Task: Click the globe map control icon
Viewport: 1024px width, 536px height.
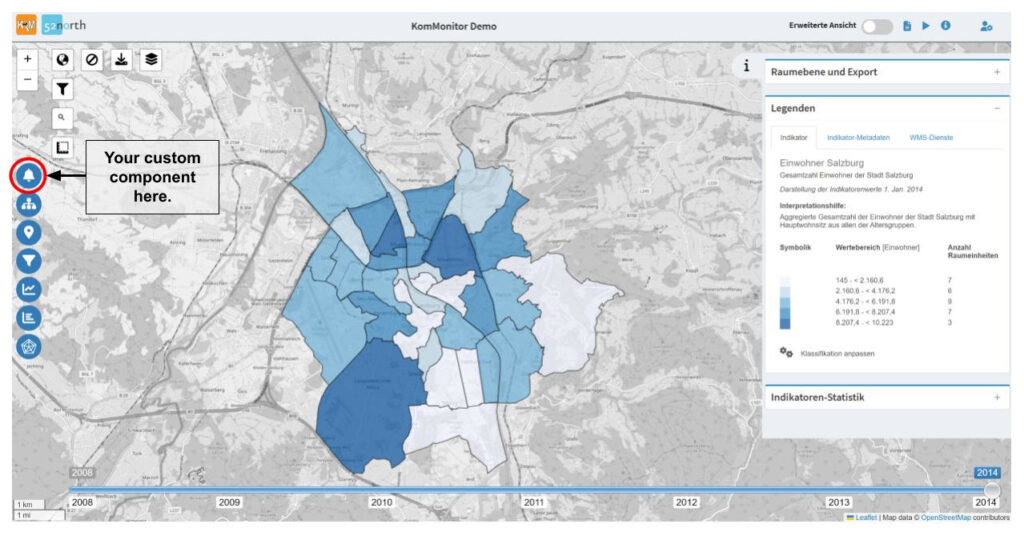Action: tap(63, 59)
